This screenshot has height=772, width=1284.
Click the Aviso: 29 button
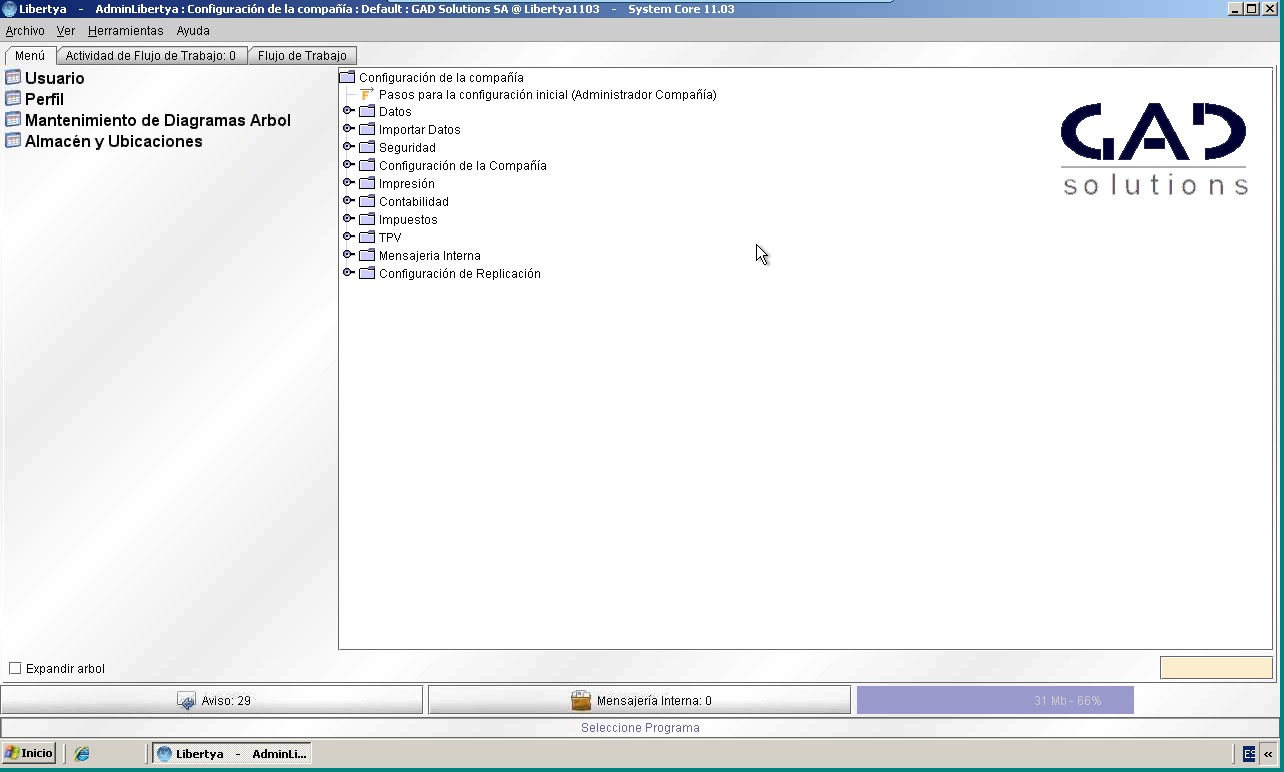point(212,700)
